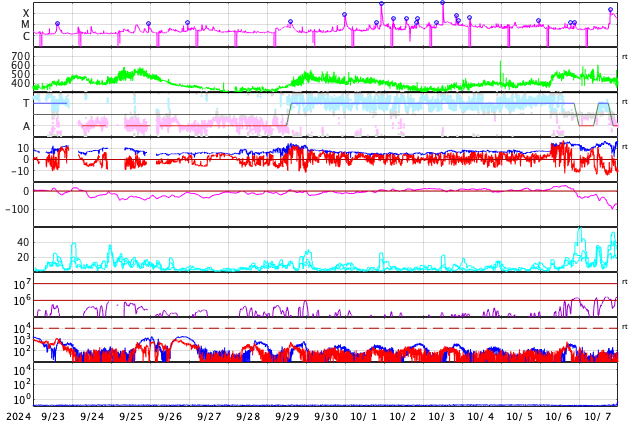Select the 10/ 4 date label
Viewport: 634px width, 424px height.
481,417
